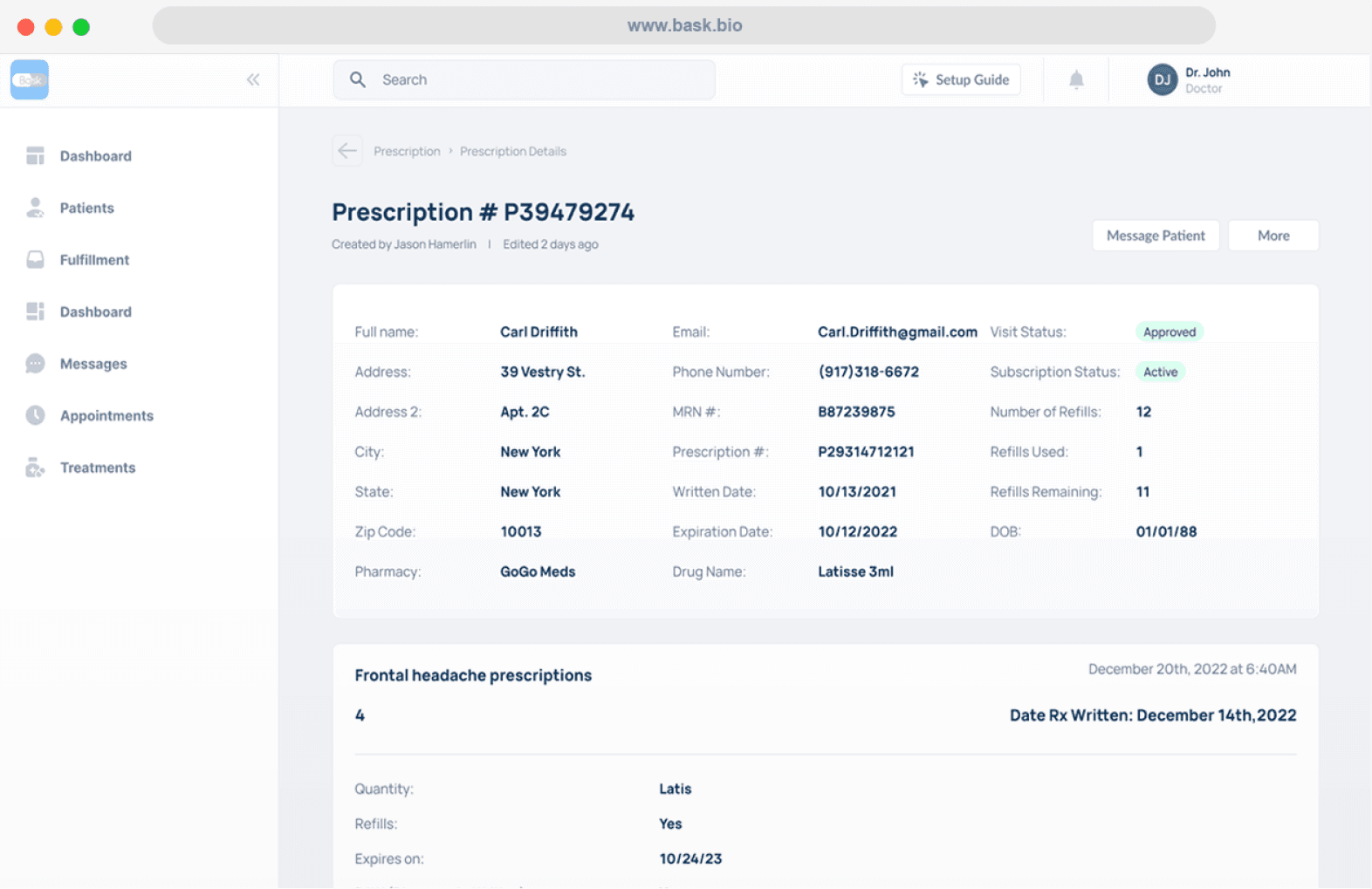
Task: Click the Appointments clock icon
Action: [35, 415]
